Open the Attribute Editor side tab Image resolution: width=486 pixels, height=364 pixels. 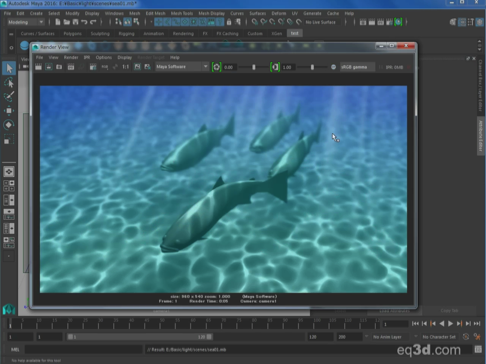tap(481, 135)
